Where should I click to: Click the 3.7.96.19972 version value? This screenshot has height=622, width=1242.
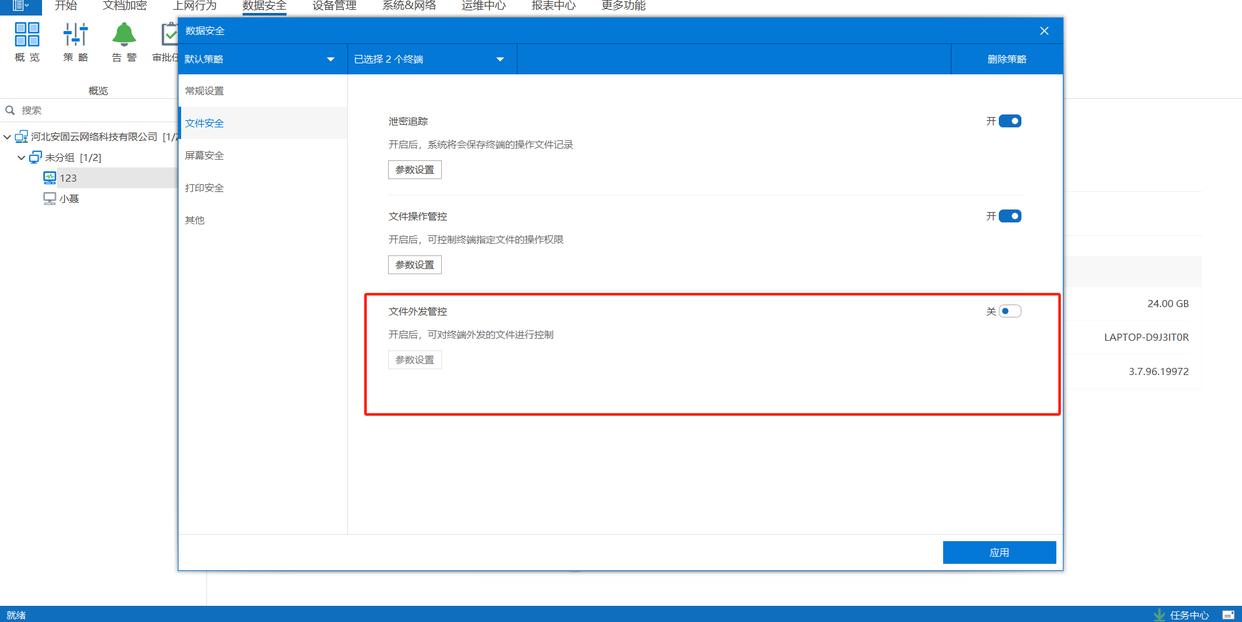1159,371
